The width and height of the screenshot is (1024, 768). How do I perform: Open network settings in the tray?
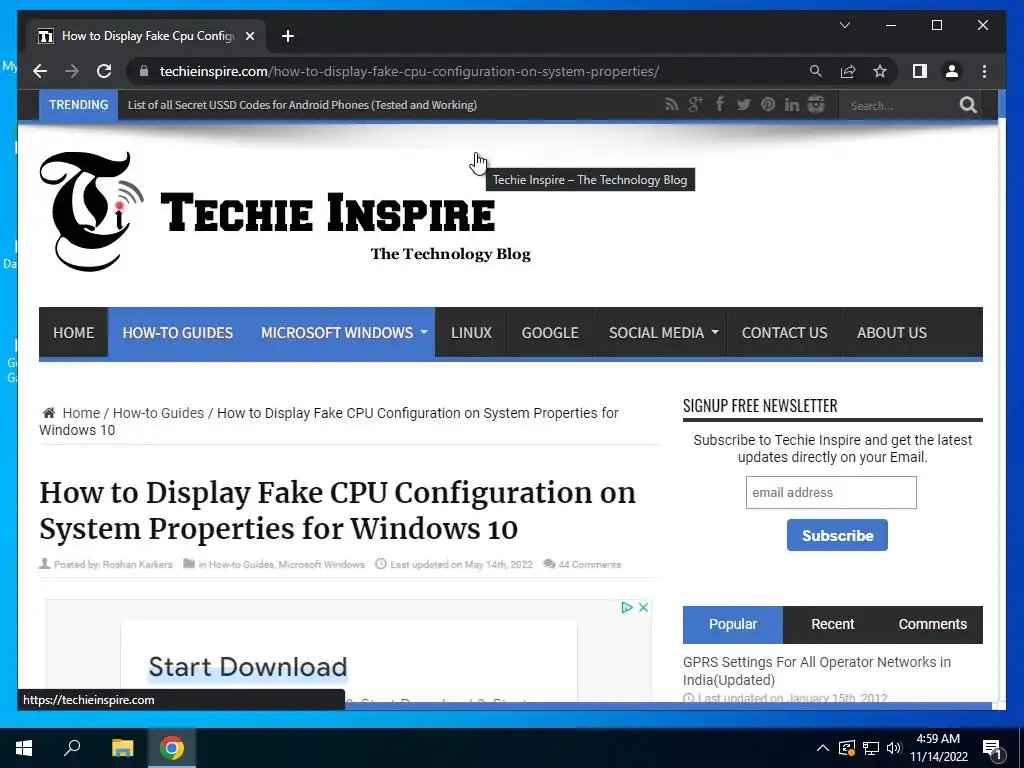click(871, 748)
